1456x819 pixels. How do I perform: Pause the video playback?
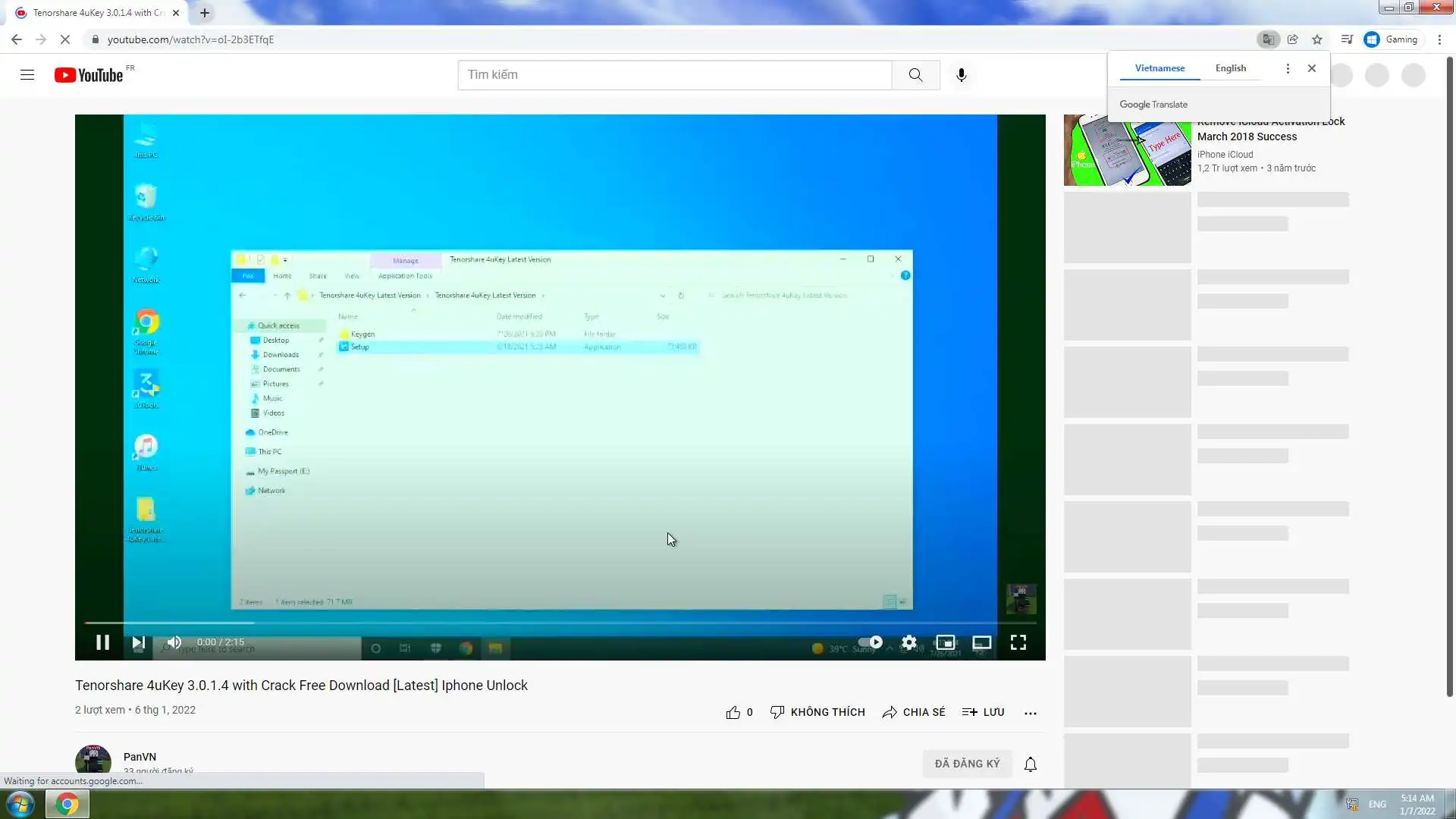click(102, 643)
